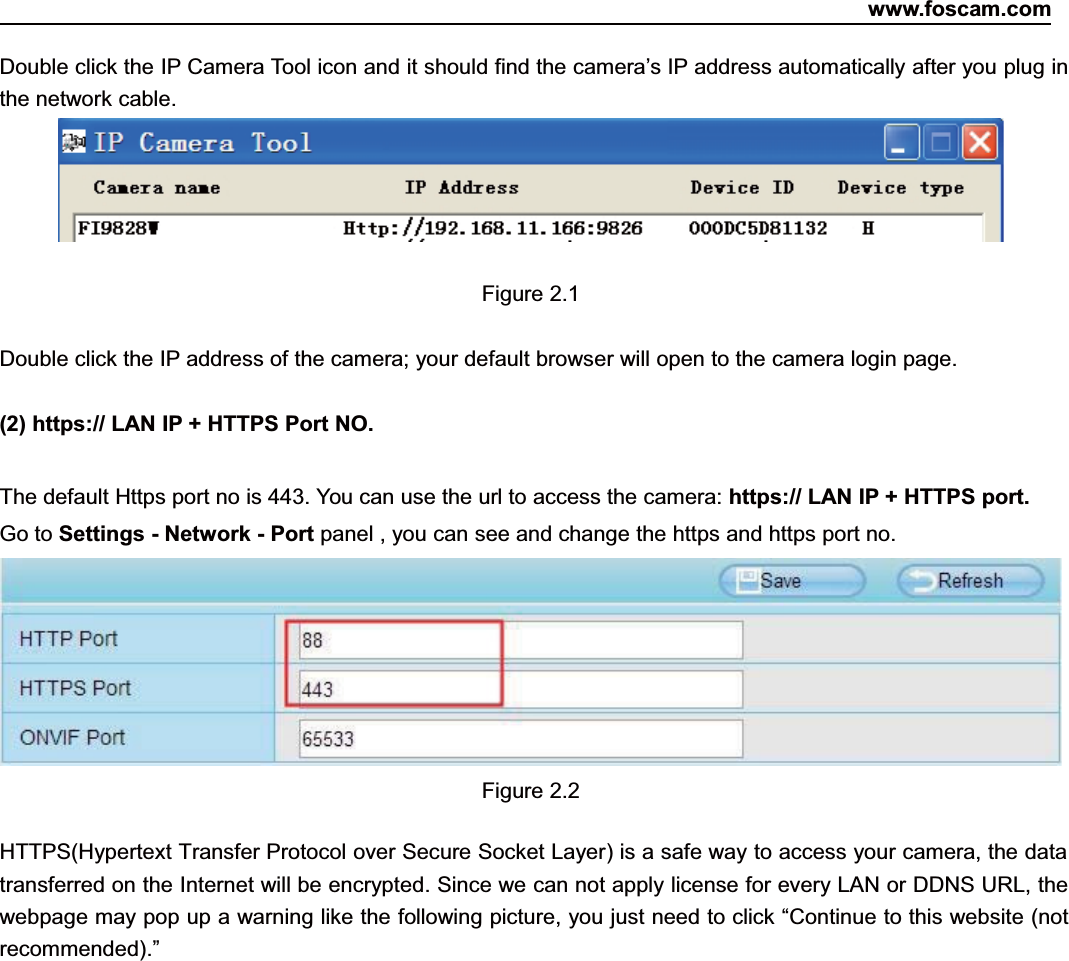Image resolution: width=1069 pixels, height=961 pixels.
Task: Click the Figure 2.1 caption
Action: point(530,294)
